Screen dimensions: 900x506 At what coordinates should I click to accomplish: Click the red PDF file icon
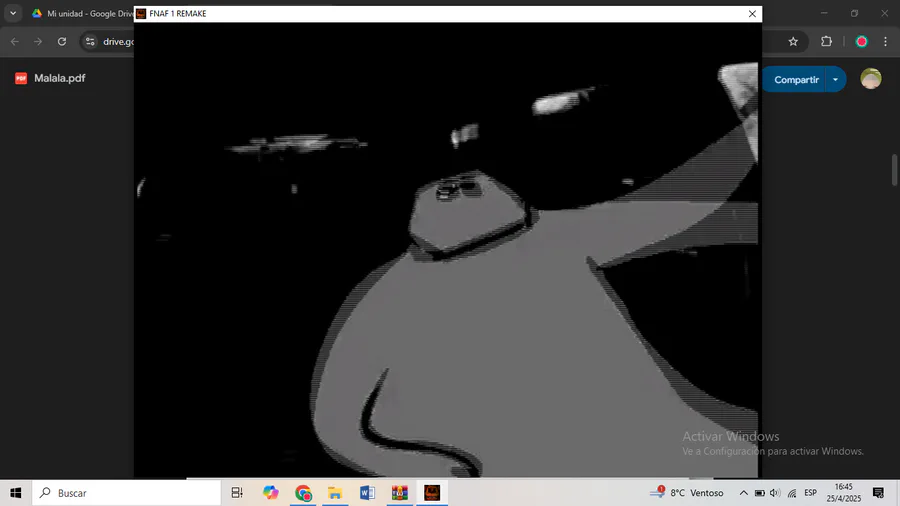tap(21, 78)
